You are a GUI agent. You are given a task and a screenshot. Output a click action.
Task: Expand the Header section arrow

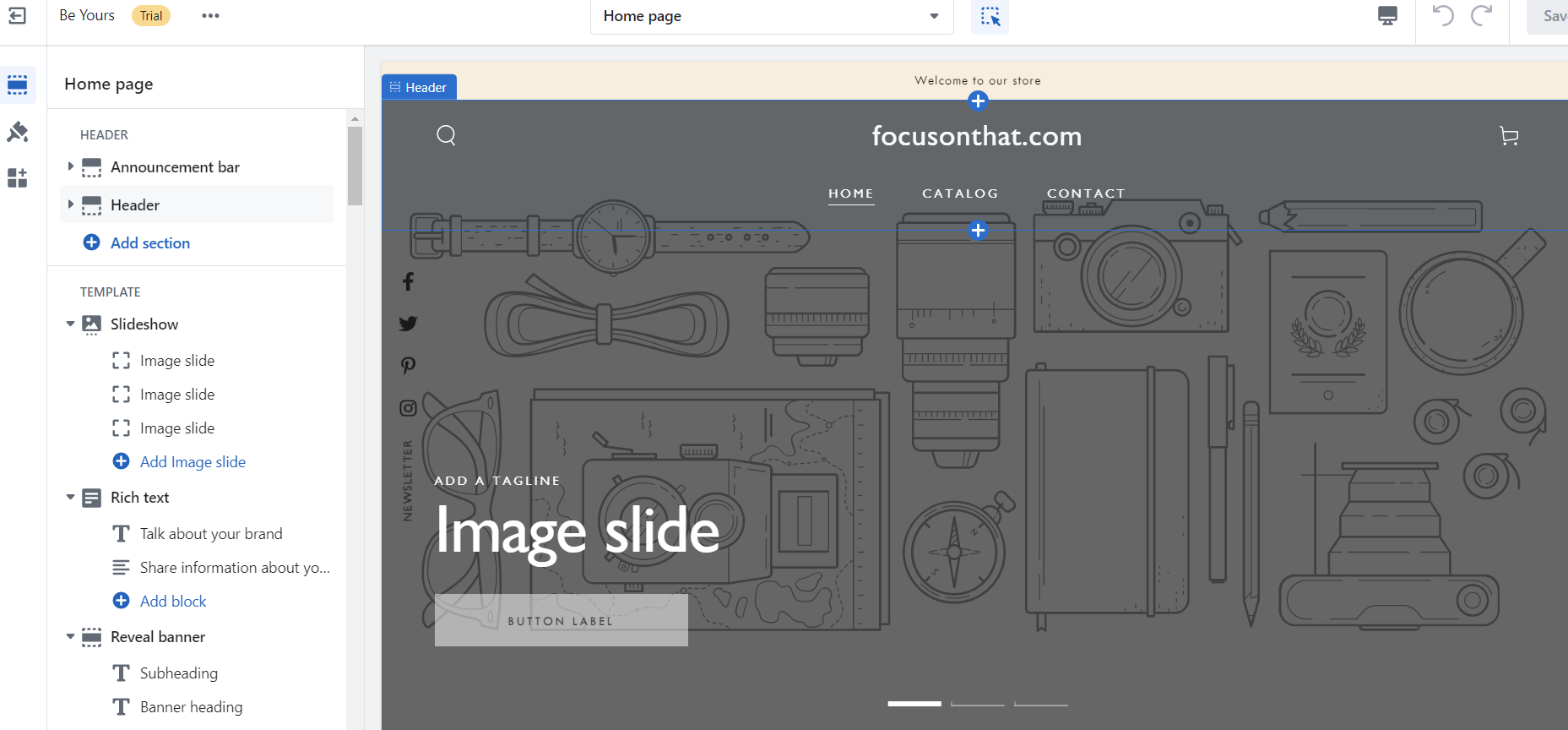tap(70, 204)
